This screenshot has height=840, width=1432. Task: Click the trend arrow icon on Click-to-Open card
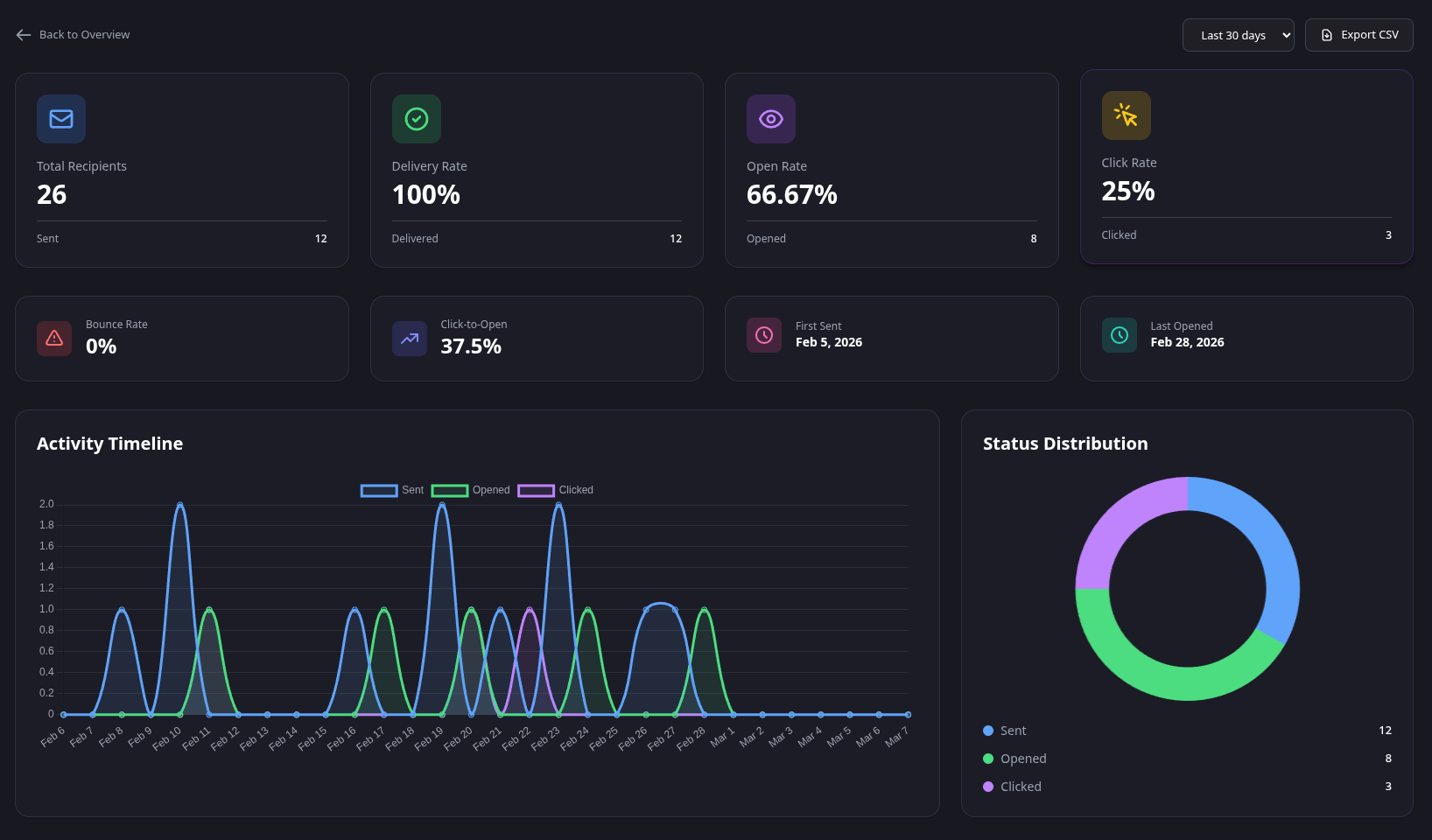(x=409, y=339)
